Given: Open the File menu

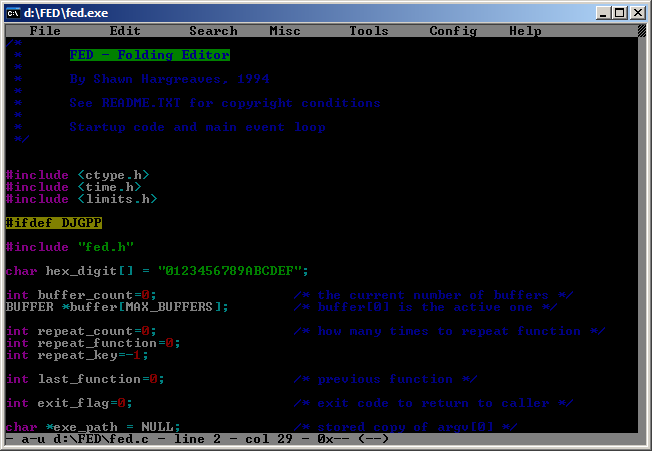Looking at the screenshot, I should click(45, 31).
